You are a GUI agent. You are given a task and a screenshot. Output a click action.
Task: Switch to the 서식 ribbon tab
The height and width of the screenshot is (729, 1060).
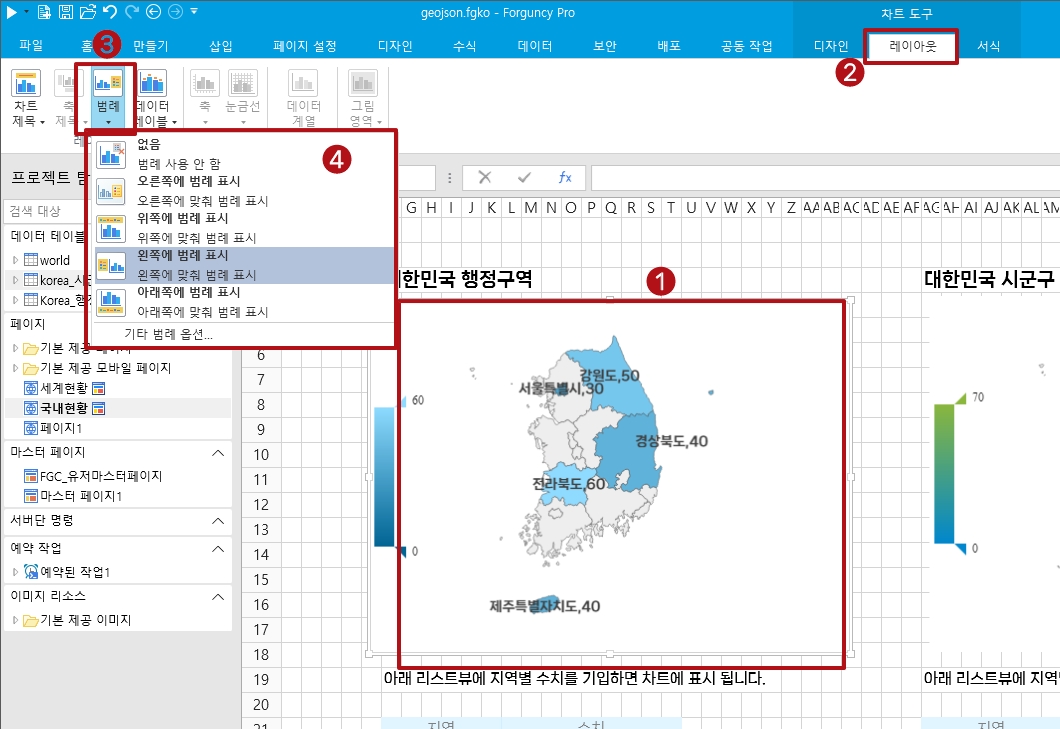[988, 46]
